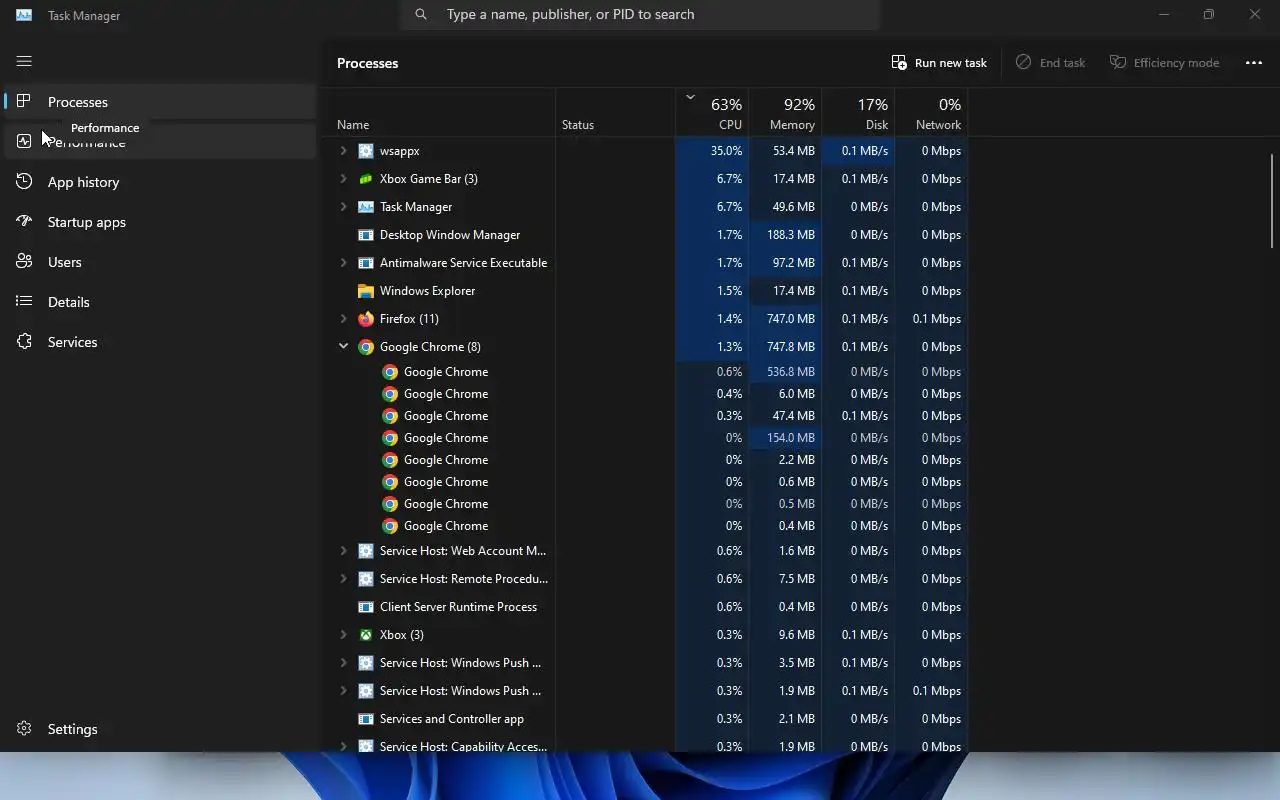Expand the Xbox (3) process group
The image size is (1280, 800).
pyautogui.click(x=343, y=635)
